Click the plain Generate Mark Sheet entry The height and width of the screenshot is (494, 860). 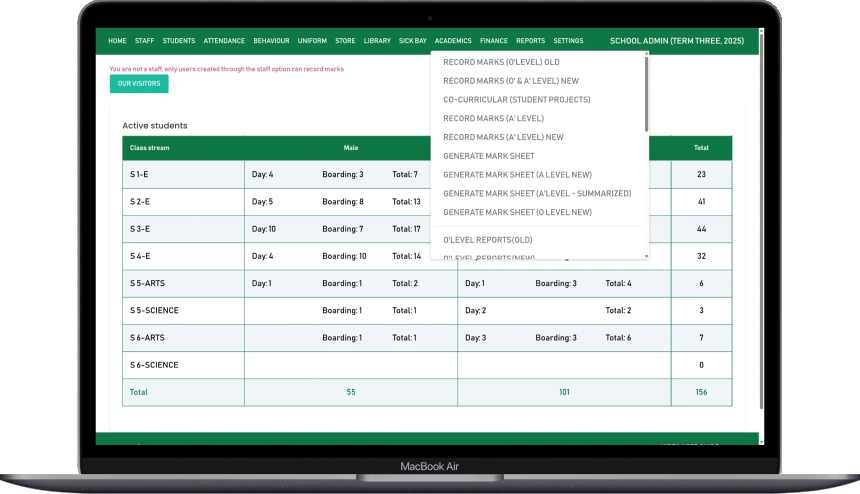tap(489, 156)
